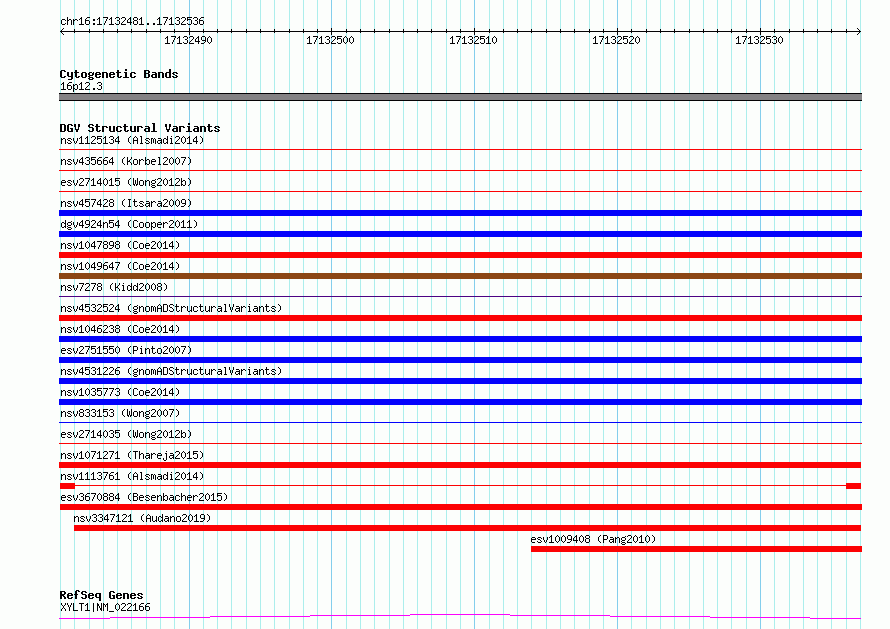
Task: Select the esv2714015 (Wong2012b) label
Action: point(126,182)
